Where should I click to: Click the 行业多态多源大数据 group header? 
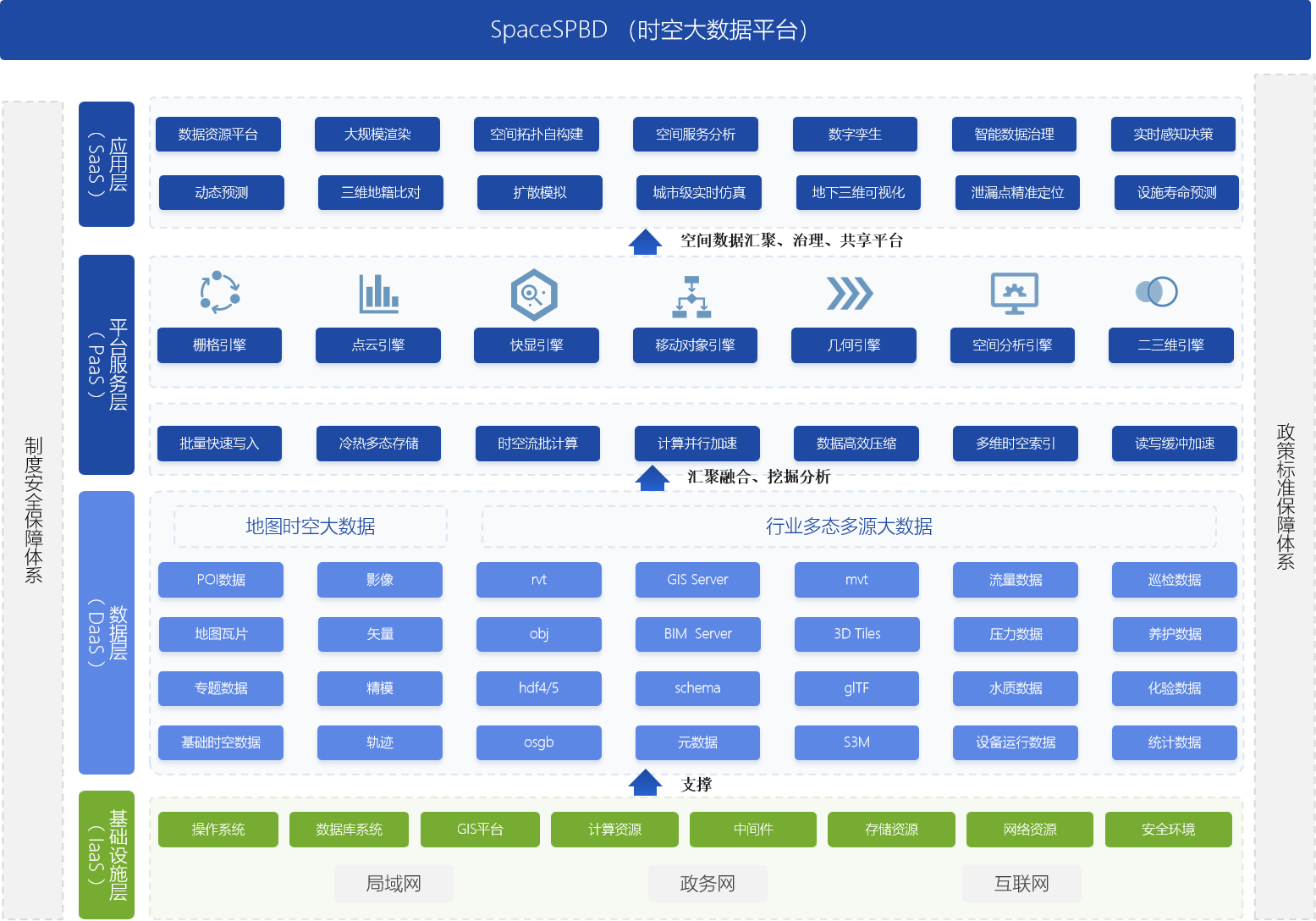[849, 527]
